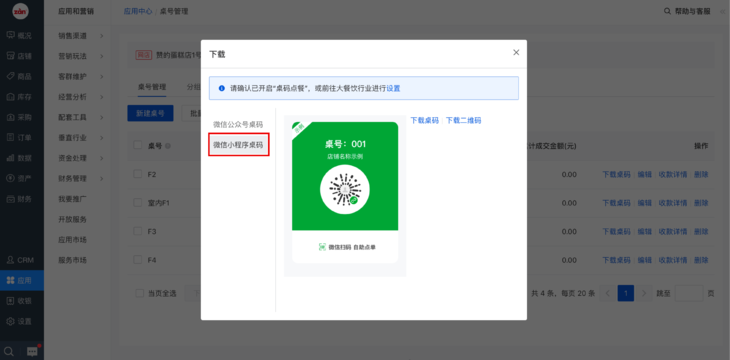Check the row 室内F1 checkbox
The image size is (730, 360).
click(x=138, y=203)
